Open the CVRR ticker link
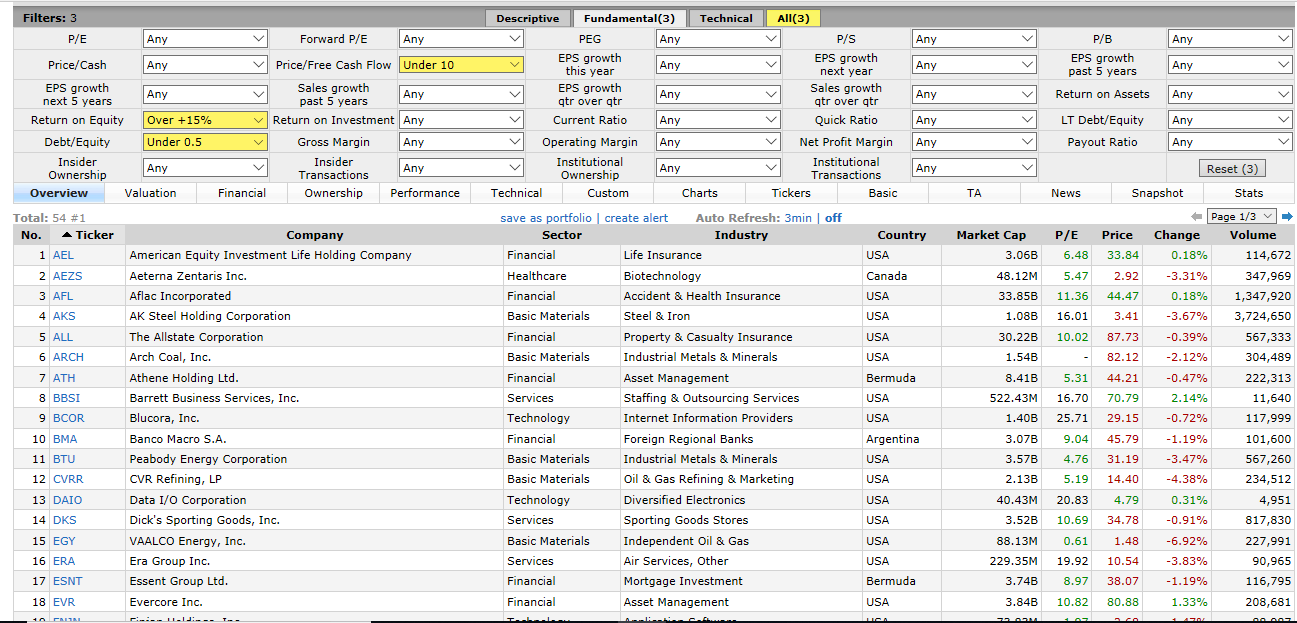Screen dimensions: 1297x623 (68, 479)
